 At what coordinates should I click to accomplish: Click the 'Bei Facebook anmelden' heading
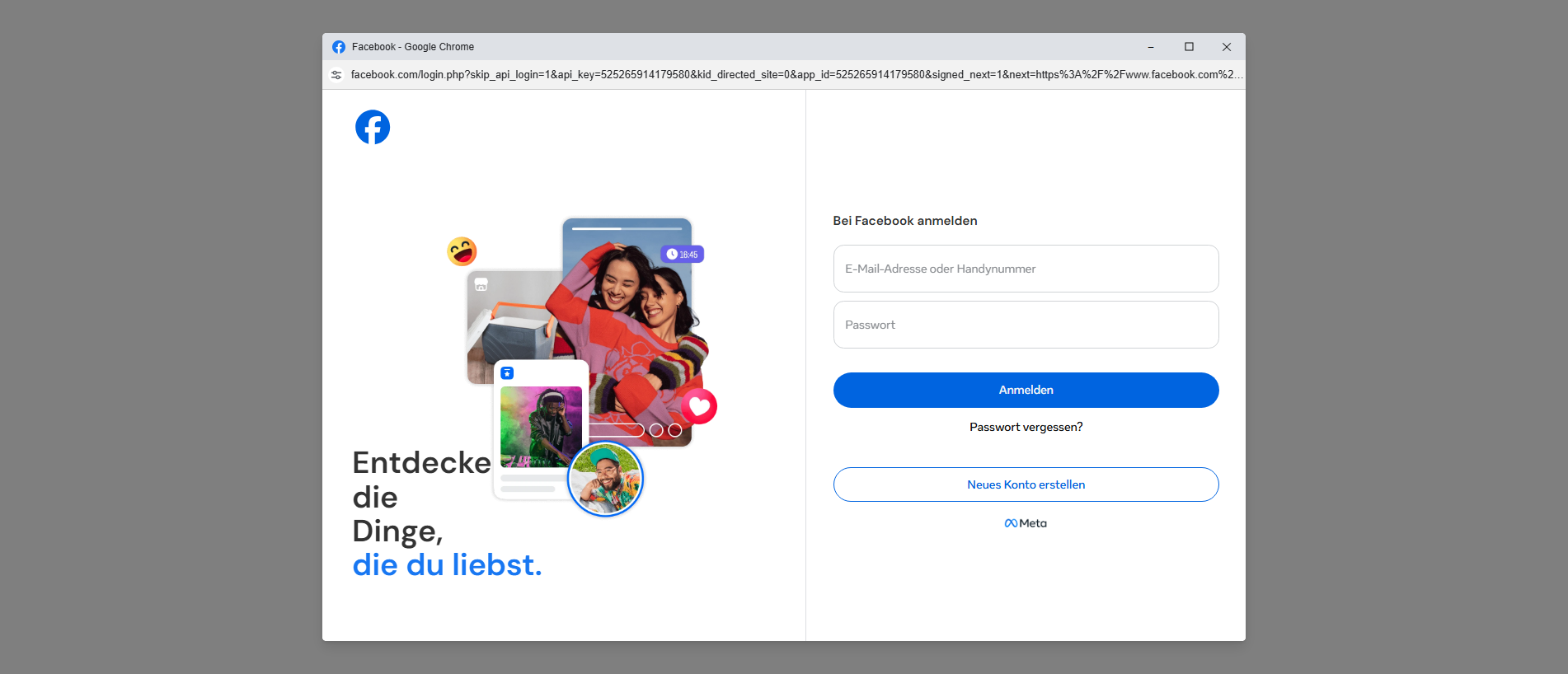tap(905, 221)
